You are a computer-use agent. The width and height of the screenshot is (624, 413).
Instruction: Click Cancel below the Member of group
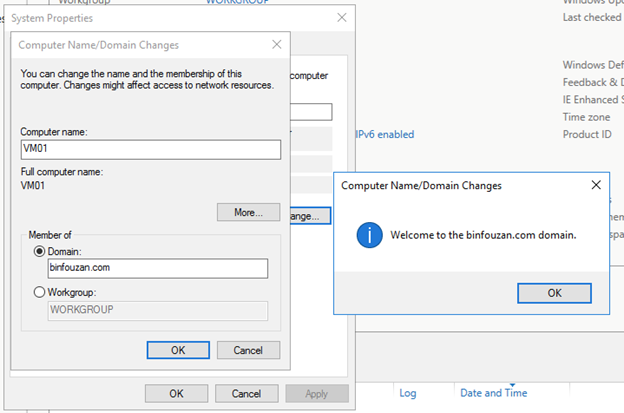click(247, 350)
